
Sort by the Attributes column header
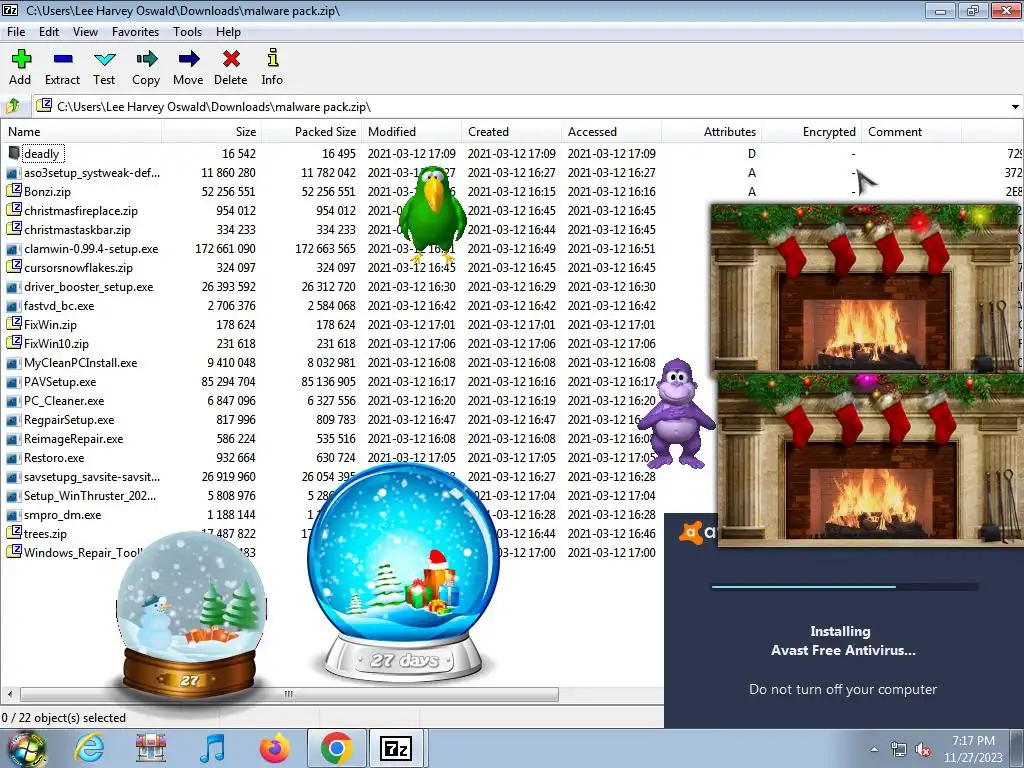click(x=711, y=131)
